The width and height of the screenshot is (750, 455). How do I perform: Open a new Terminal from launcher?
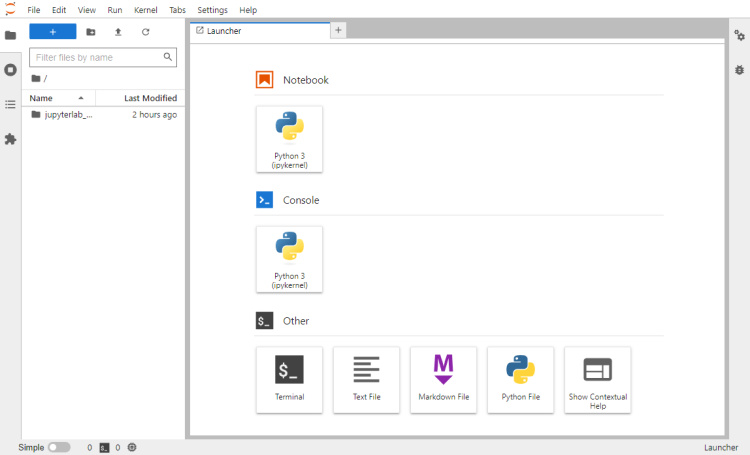pyautogui.click(x=289, y=379)
